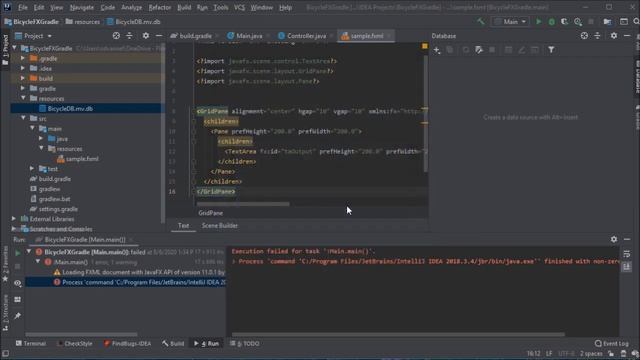Collapse the :Main.main() node in Run tree
This screenshot has height=360, width=640.
[x=38, y=262]
